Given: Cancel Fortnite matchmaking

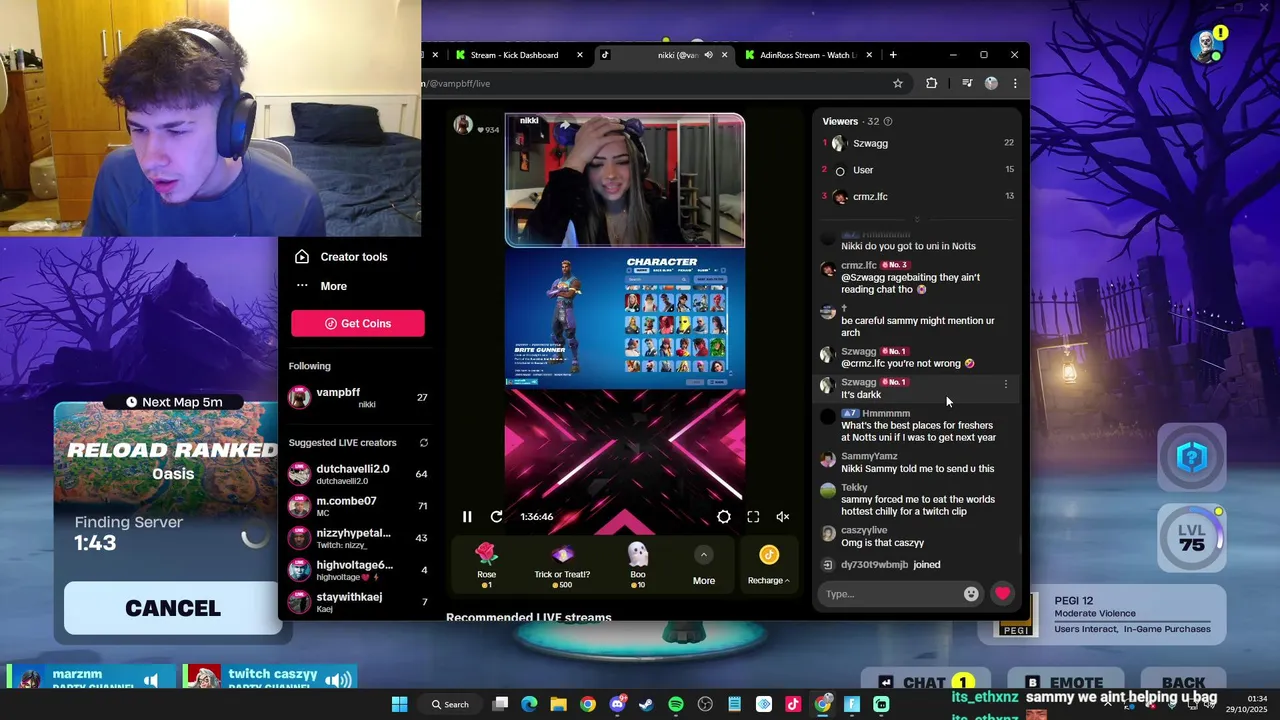Looking at the screenshot, I should coord(173,608).
